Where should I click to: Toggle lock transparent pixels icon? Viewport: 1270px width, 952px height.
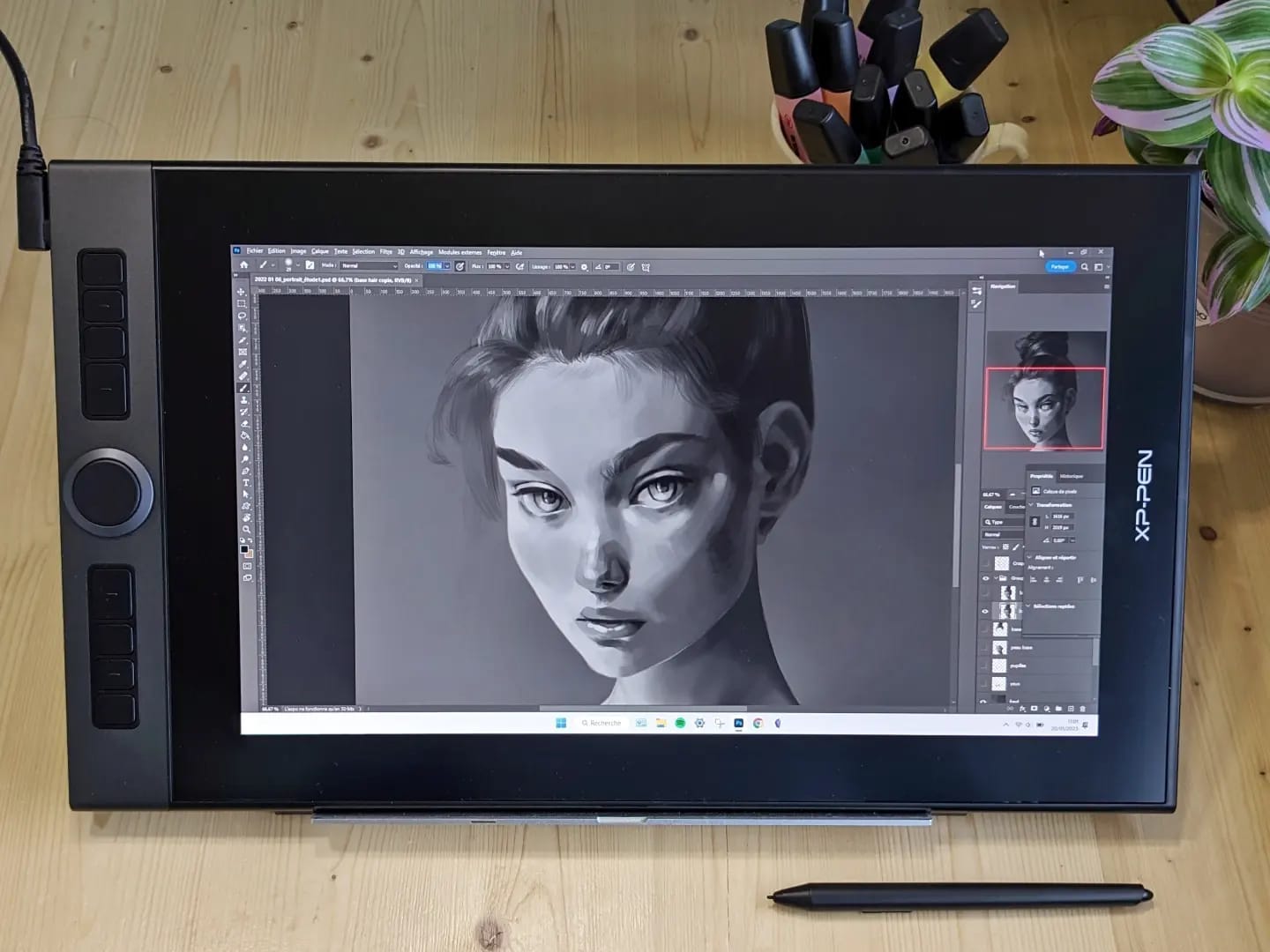tap(1005, 547)
